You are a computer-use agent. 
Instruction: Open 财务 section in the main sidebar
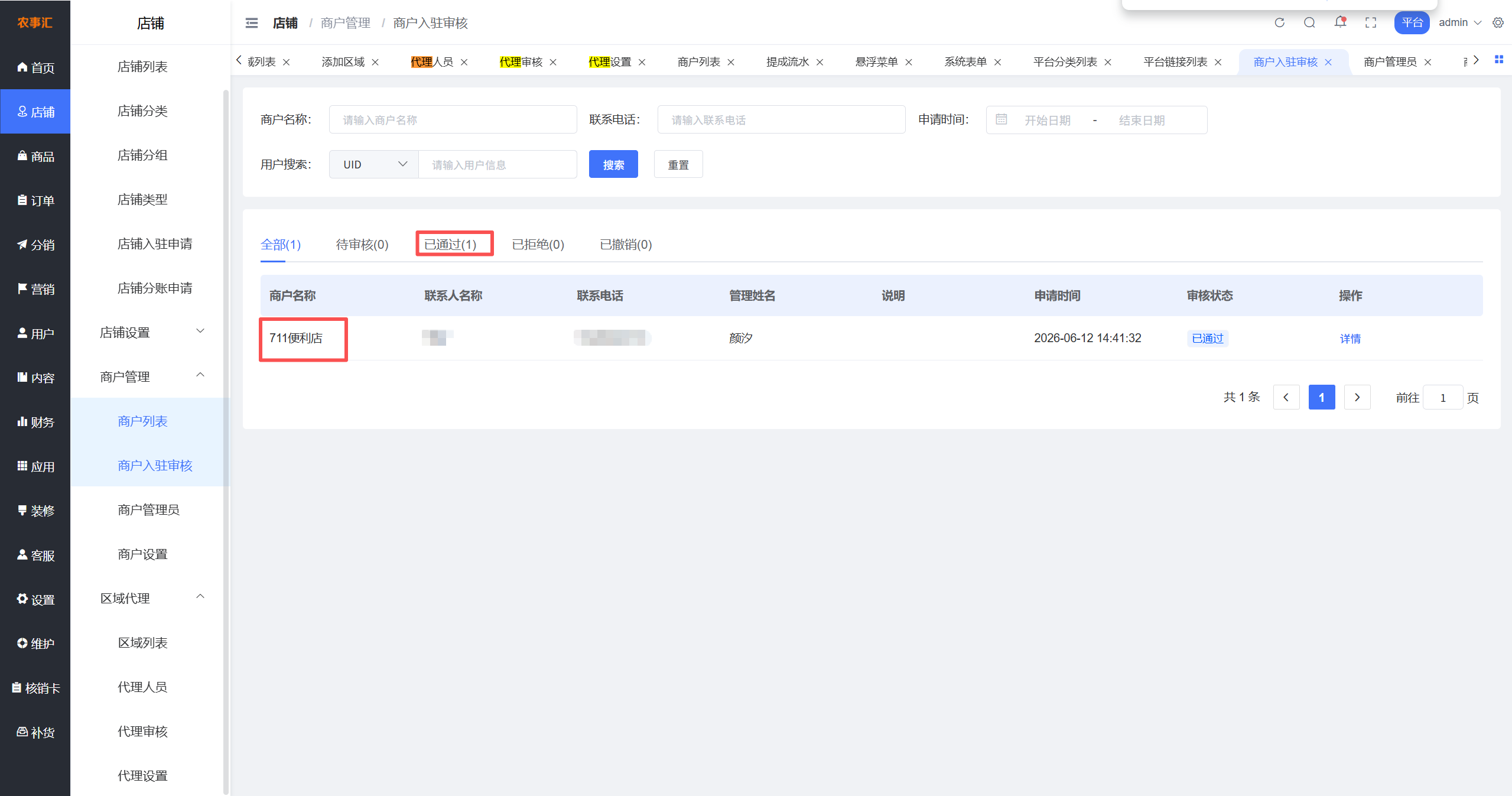coord(35,422)
